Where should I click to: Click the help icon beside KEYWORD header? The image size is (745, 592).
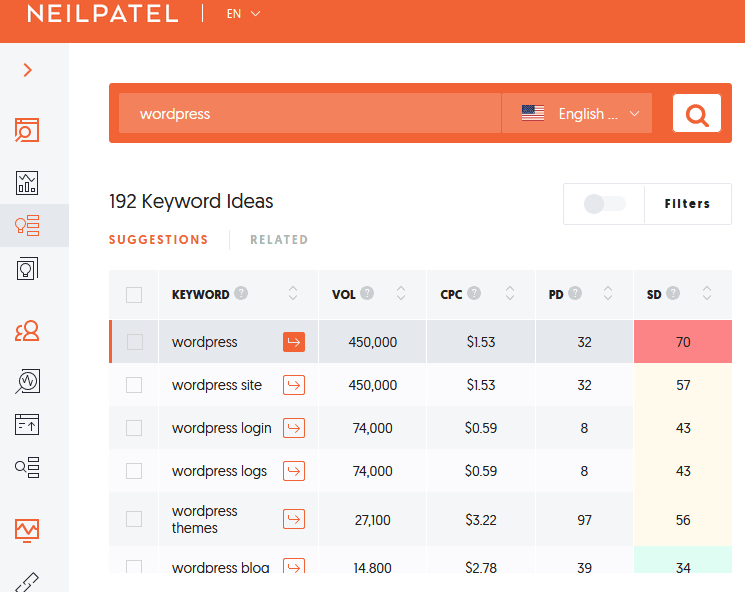click(x=241, y=293)
